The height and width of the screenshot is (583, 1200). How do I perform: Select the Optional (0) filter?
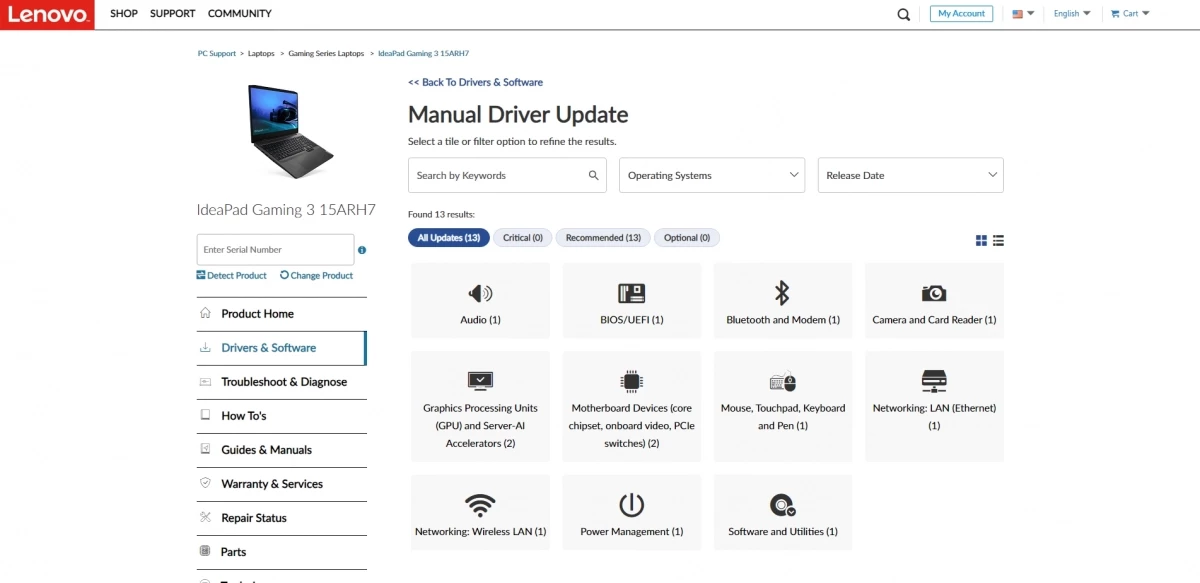pyautogui.click(x=687, y=238)
